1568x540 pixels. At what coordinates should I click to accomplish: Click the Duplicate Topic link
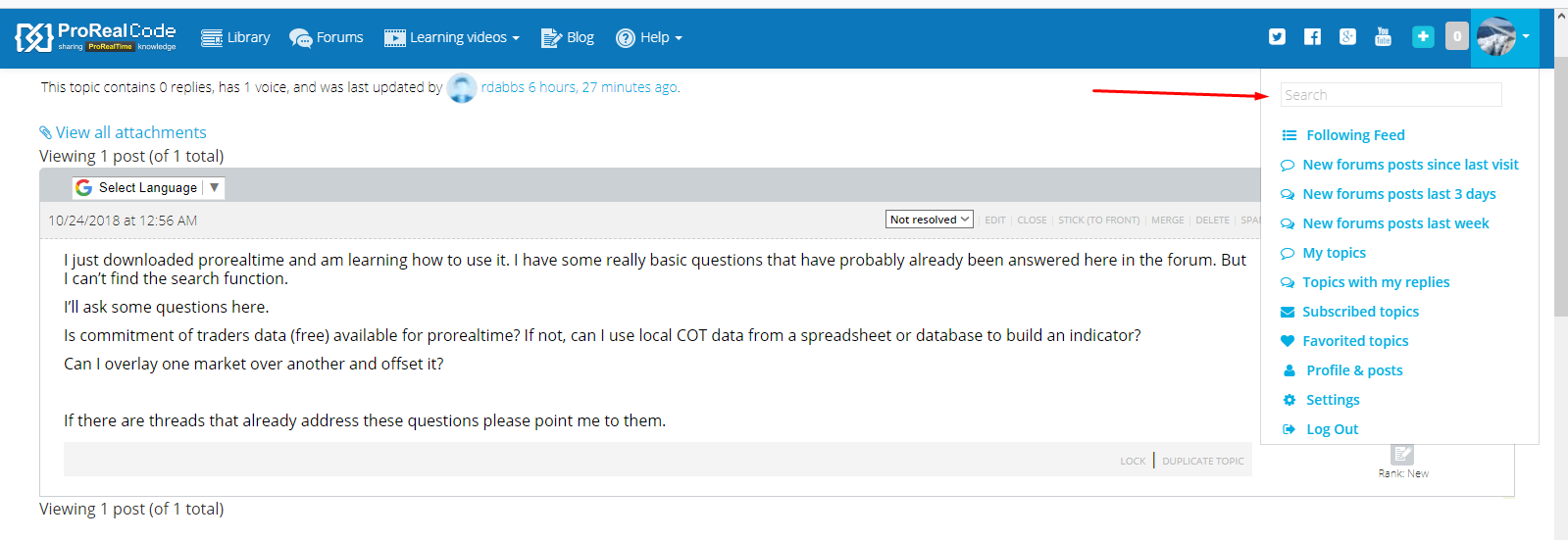tap(1202, 462)
